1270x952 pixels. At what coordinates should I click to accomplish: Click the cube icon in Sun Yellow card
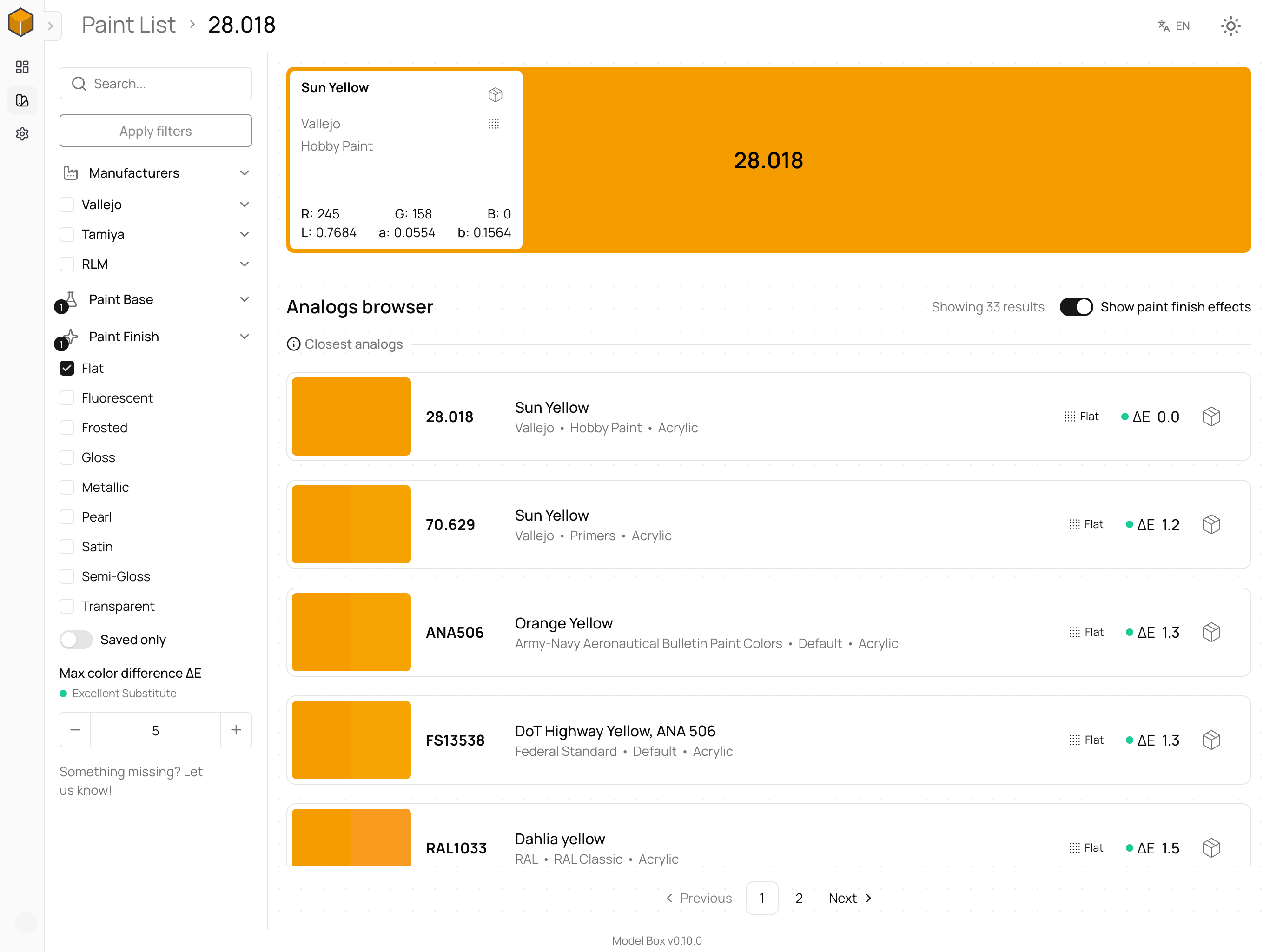click(x=495, y=95)
